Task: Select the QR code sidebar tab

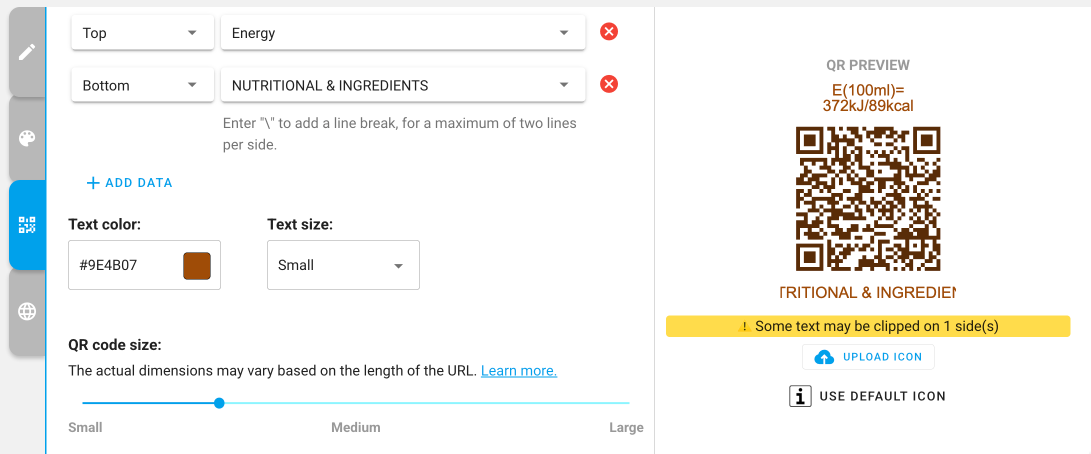Action: 27,225
